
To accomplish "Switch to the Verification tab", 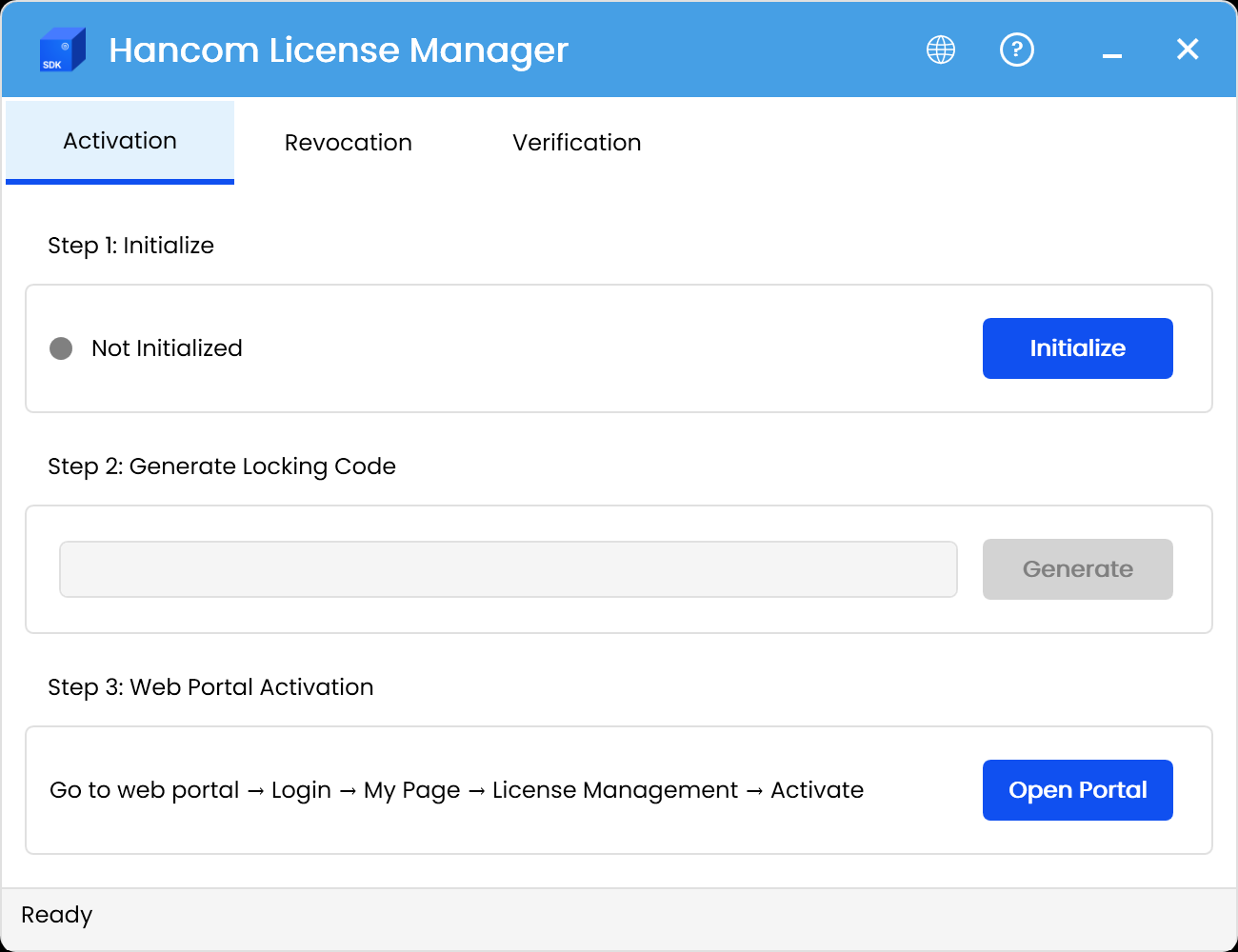I will pyautogui.click(x=576, y=142).
